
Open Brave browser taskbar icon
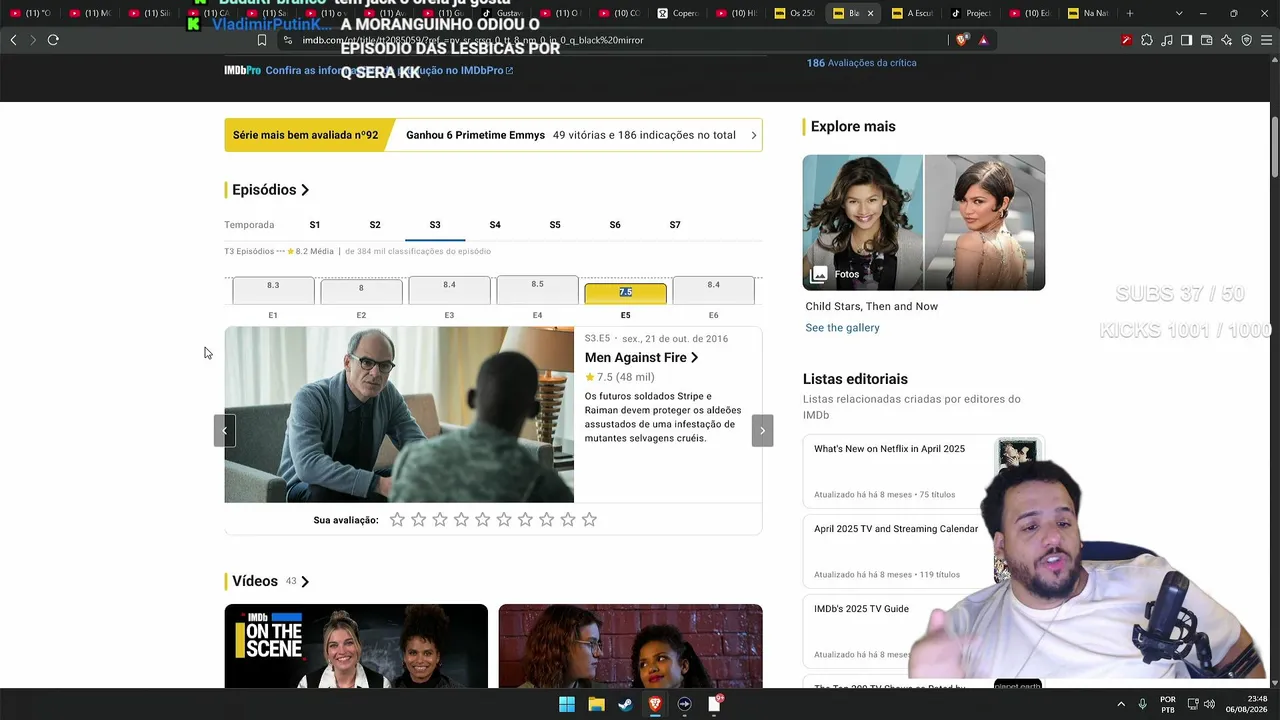tap(655, 704)
